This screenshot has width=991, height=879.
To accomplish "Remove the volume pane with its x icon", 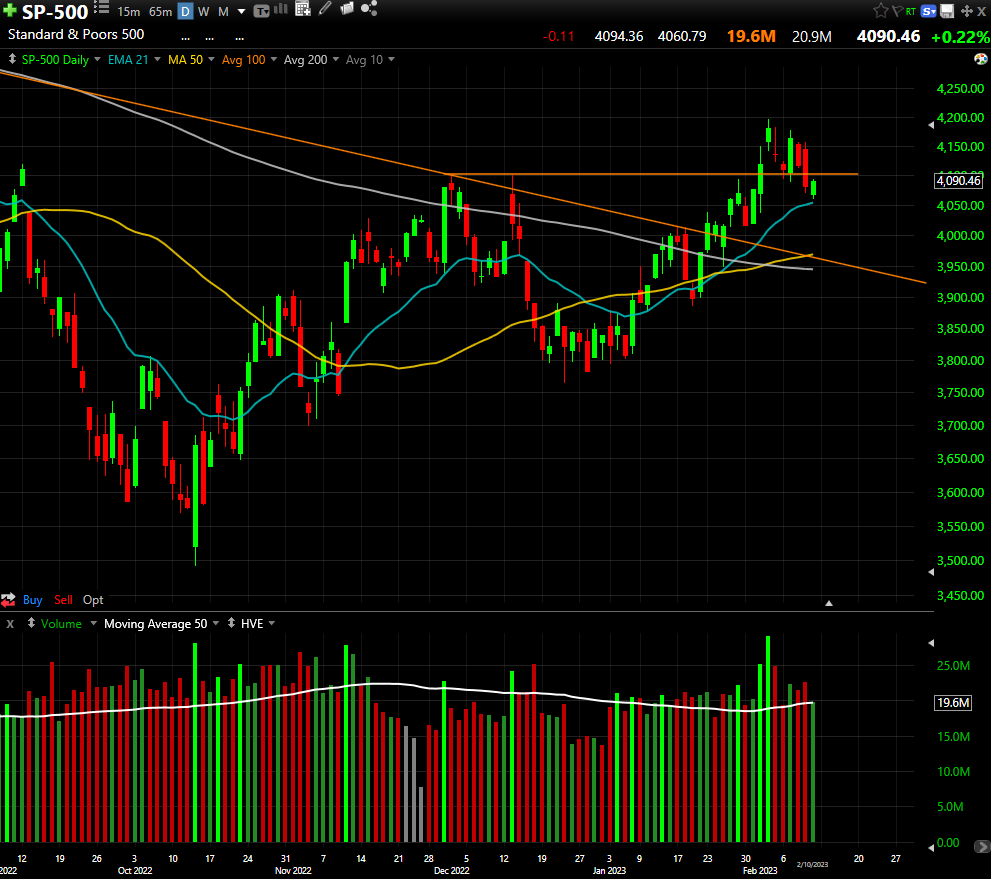I will click(x=10, y=624).
